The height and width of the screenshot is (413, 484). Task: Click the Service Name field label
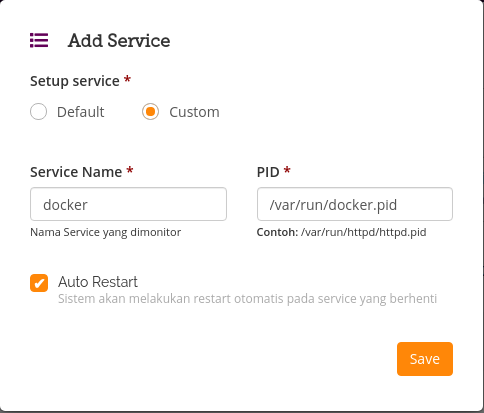pyautogui.click(x=76, y=172)
